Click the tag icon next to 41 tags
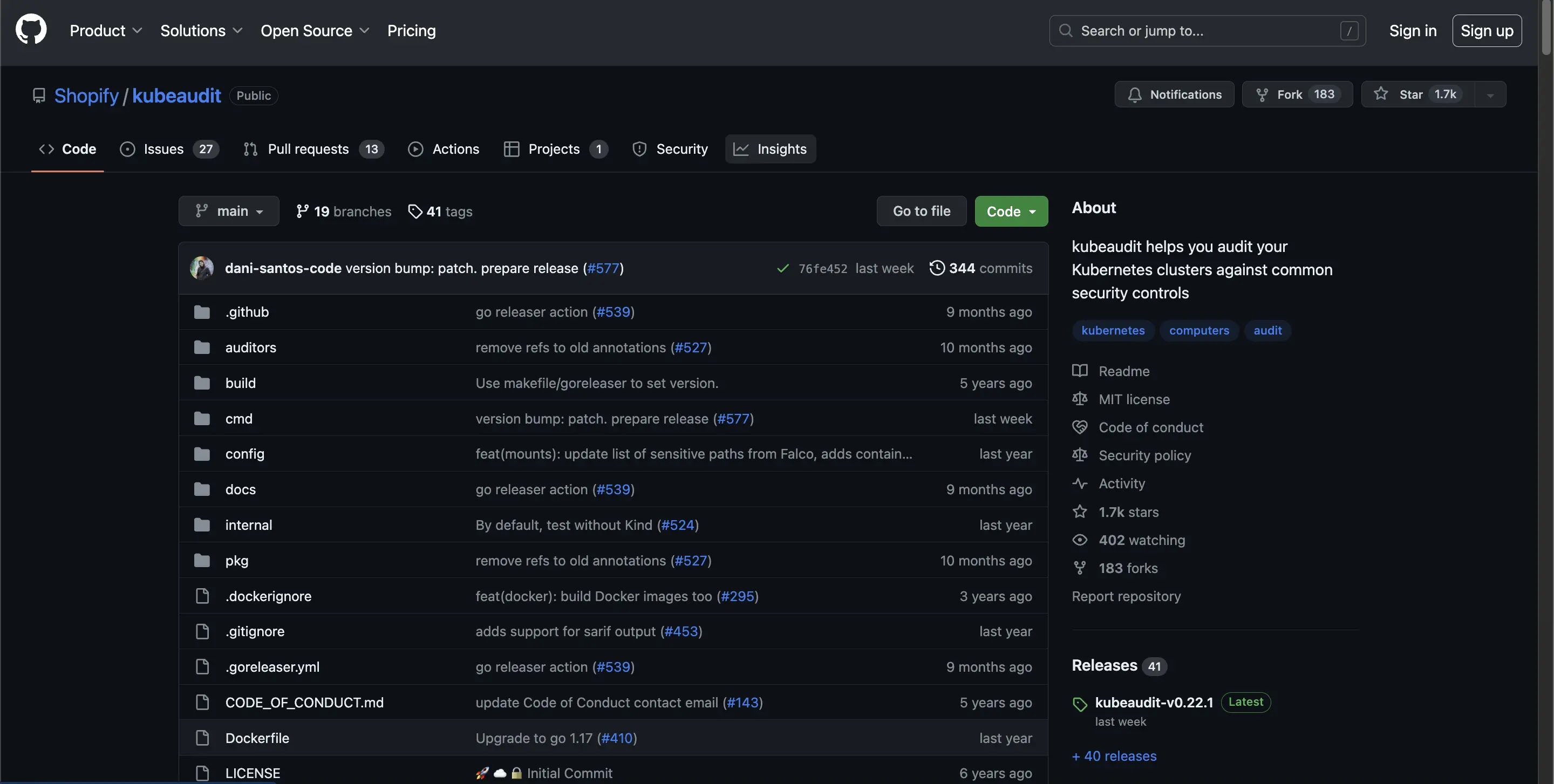This screenshot has width=1554, height=784. [x=415, y=211]
